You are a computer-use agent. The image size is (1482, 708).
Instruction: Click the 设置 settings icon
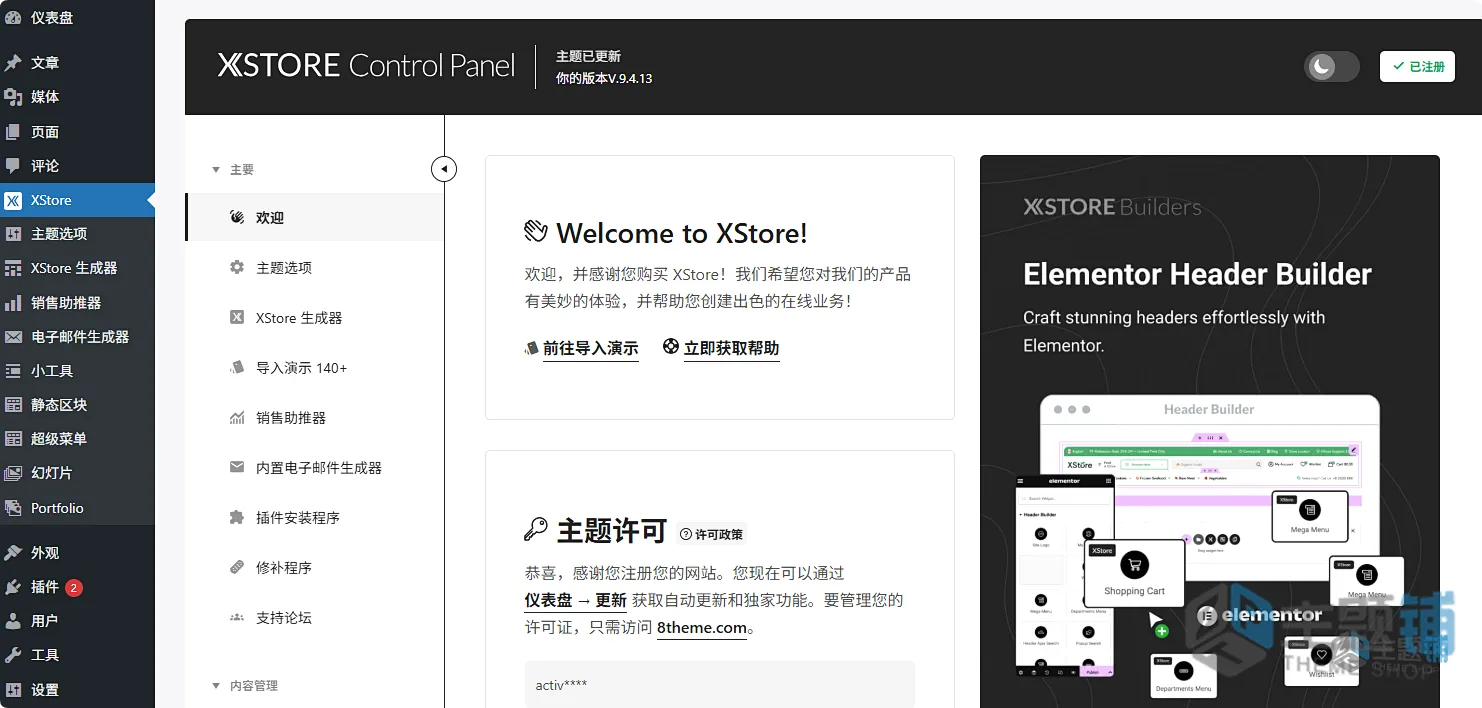tap(13, 690)
